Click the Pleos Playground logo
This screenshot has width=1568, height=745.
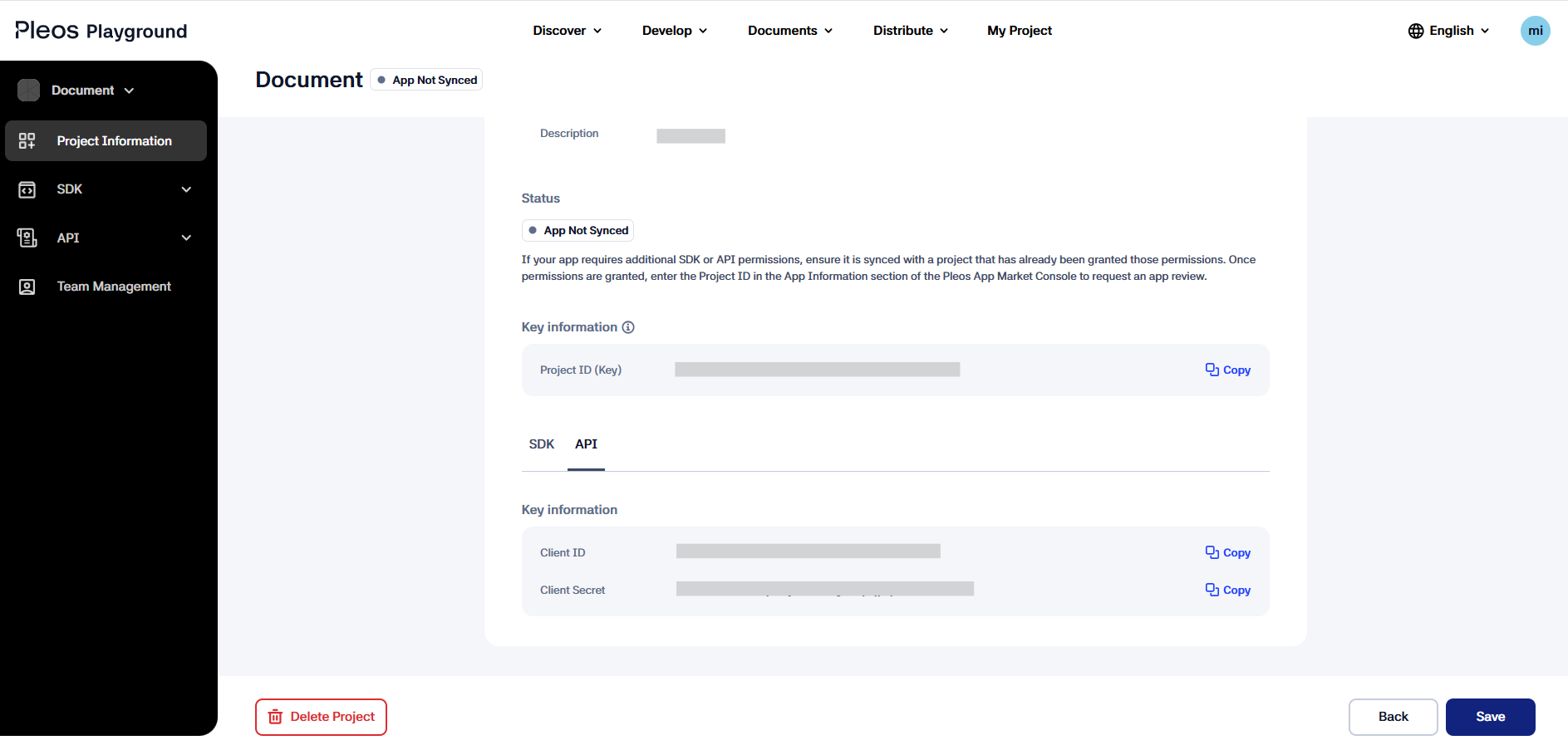click(101, 31)
